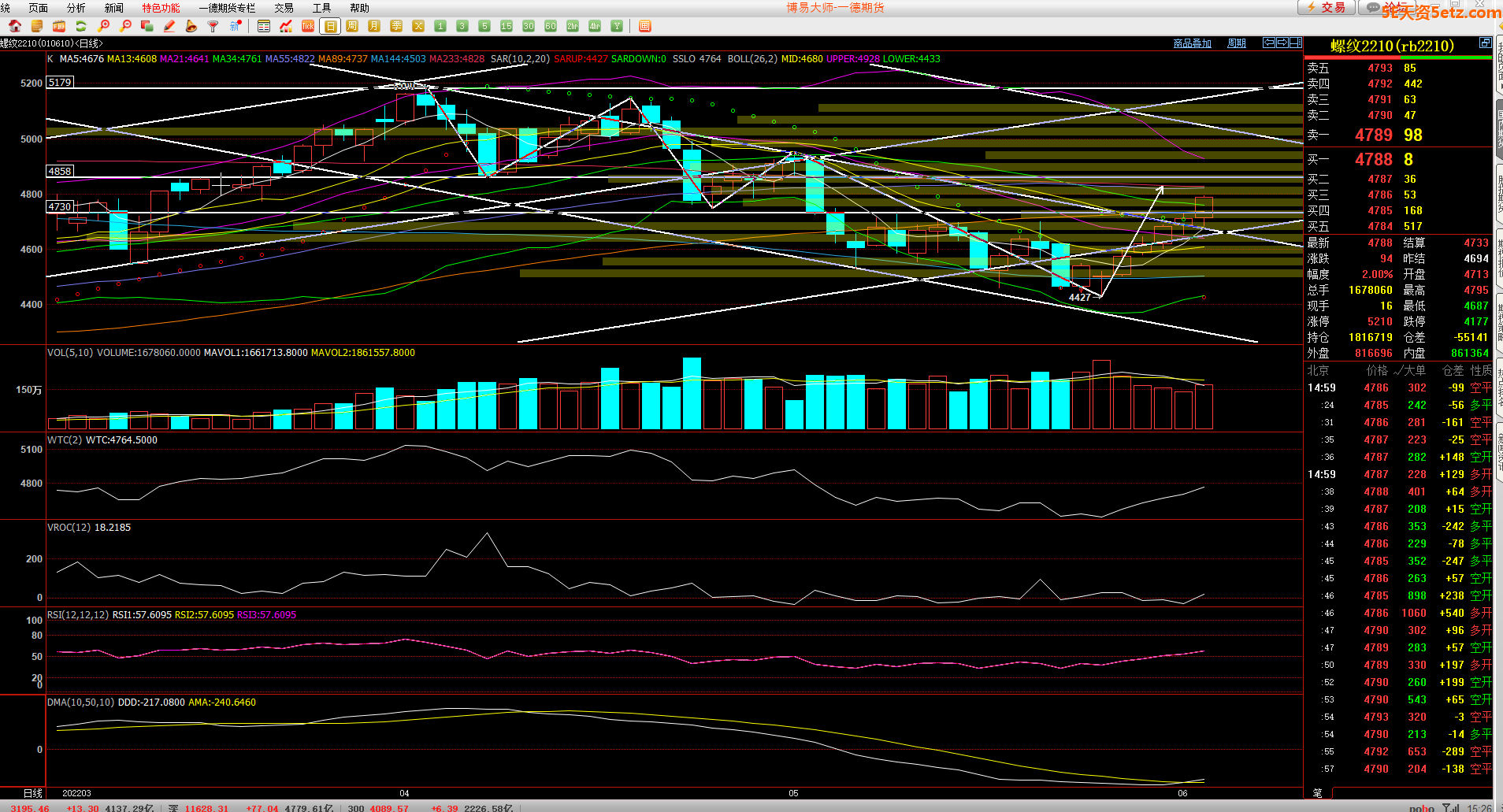Toggle the side panel layout icon
Screen dimensions: 1503x812
[1296, 43]
